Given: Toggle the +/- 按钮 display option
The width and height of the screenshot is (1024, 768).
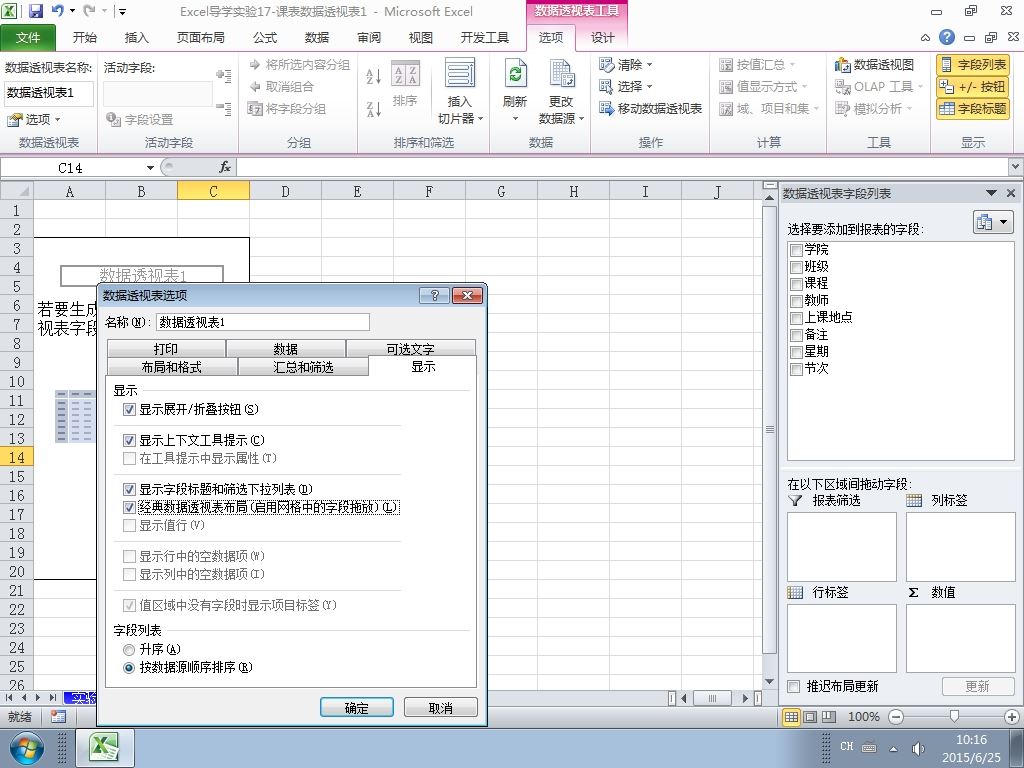Looking at the screenshot, I should click(973, 86).
